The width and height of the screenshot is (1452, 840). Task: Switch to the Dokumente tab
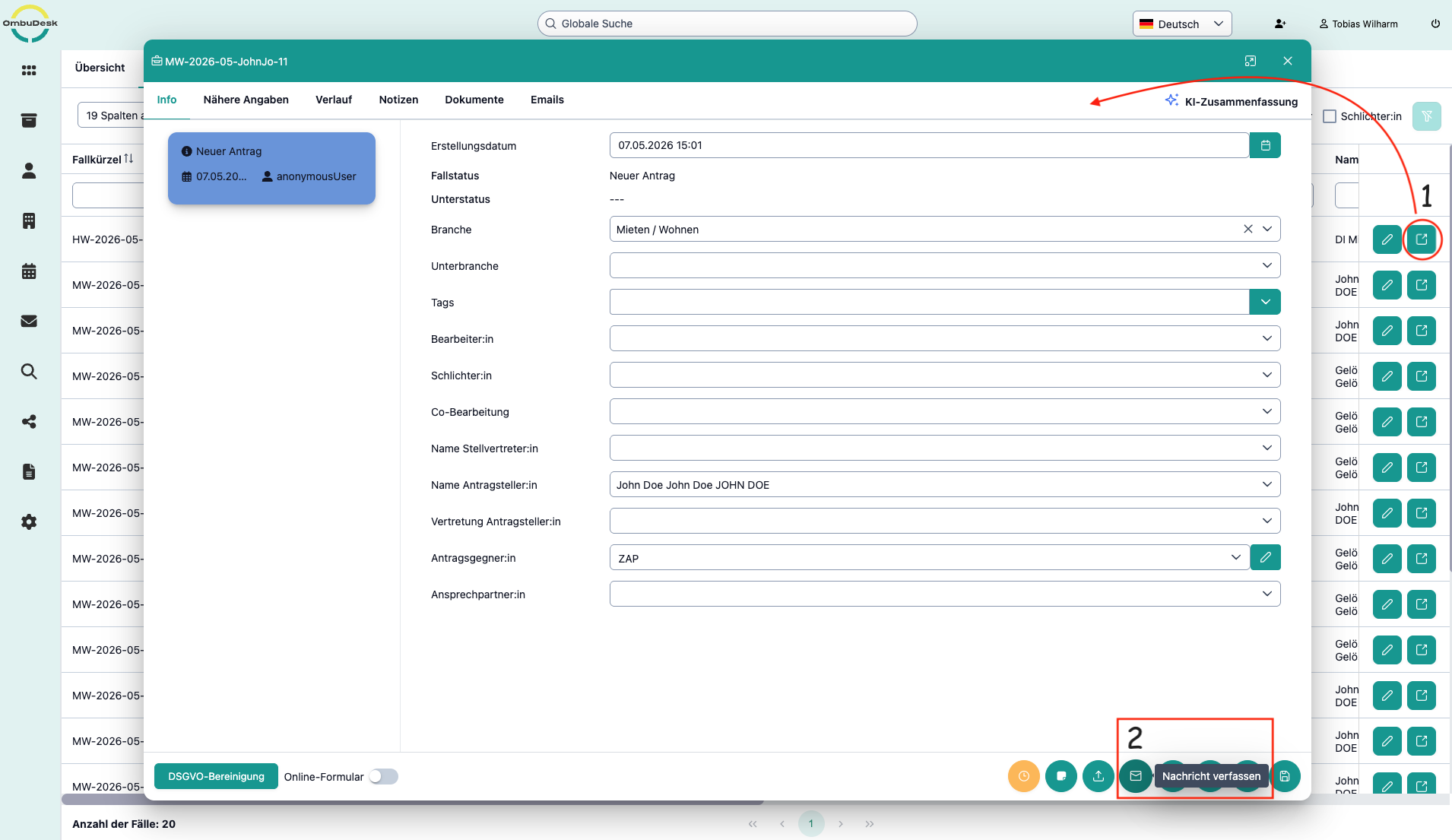pos(474,100)
